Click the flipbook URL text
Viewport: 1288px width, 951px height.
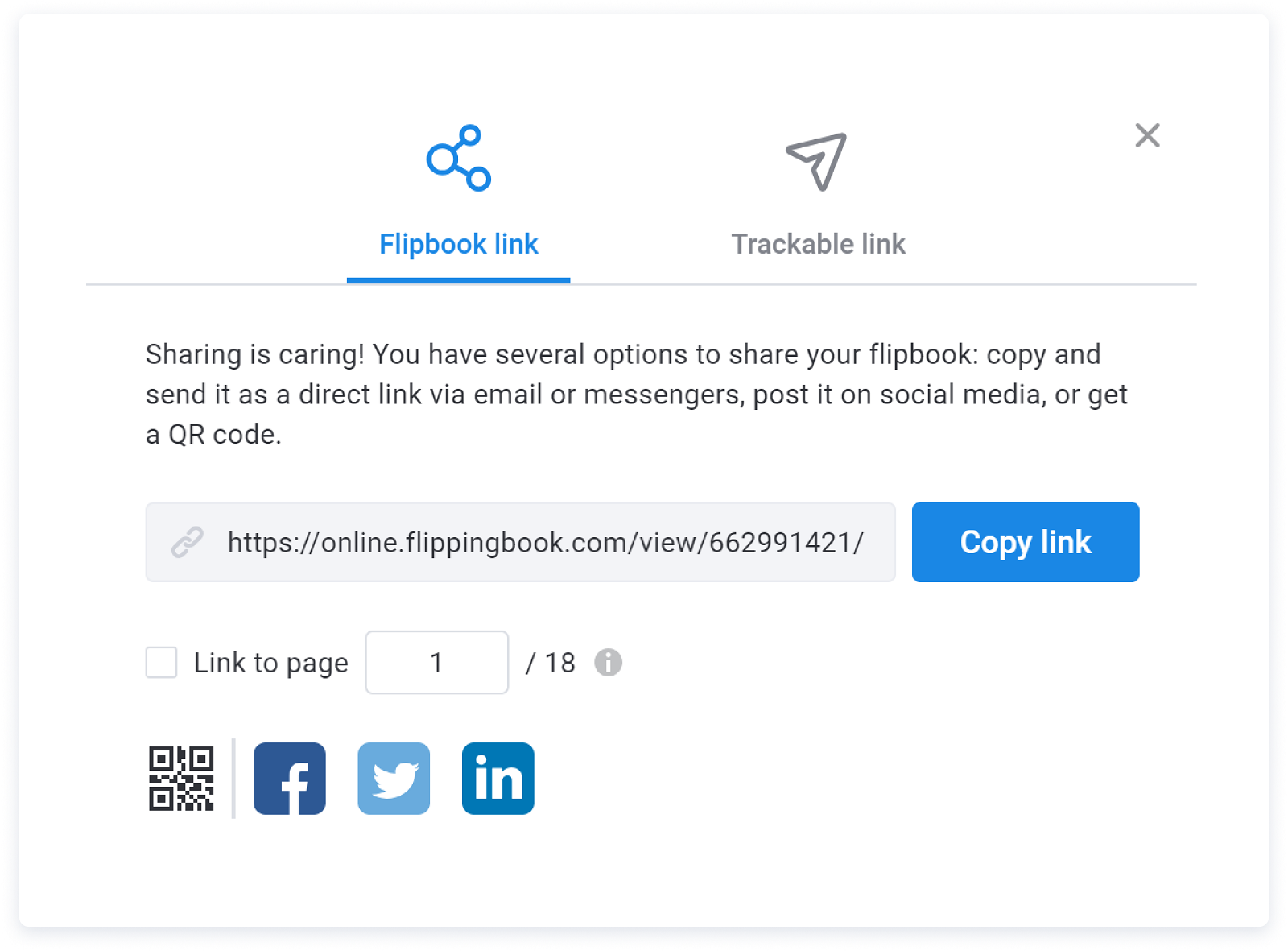[545, 542]
